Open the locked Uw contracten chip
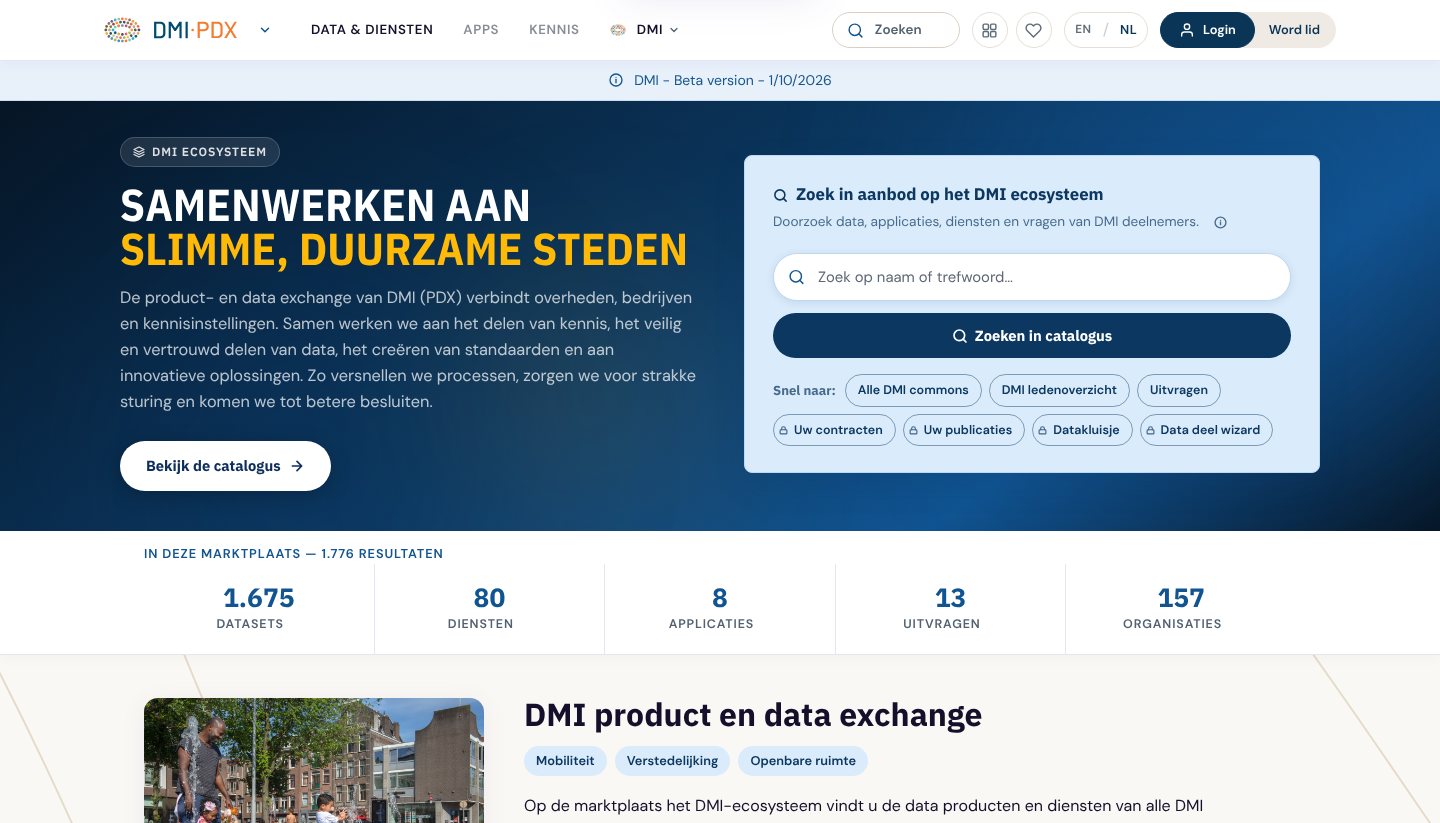Screen dimensions: 1440x823 (834, 430)
